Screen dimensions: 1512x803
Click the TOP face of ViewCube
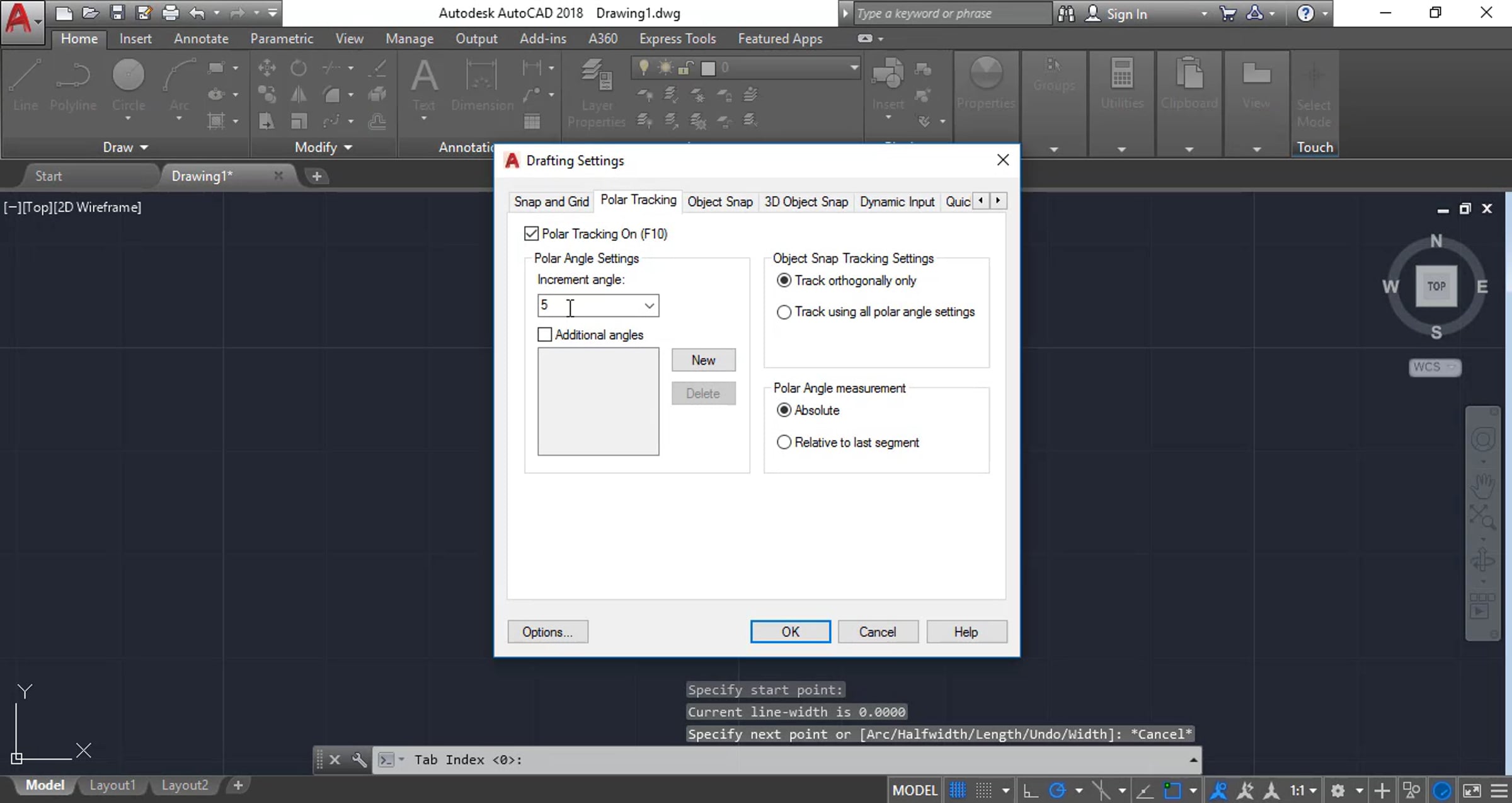coord(1436,286)
